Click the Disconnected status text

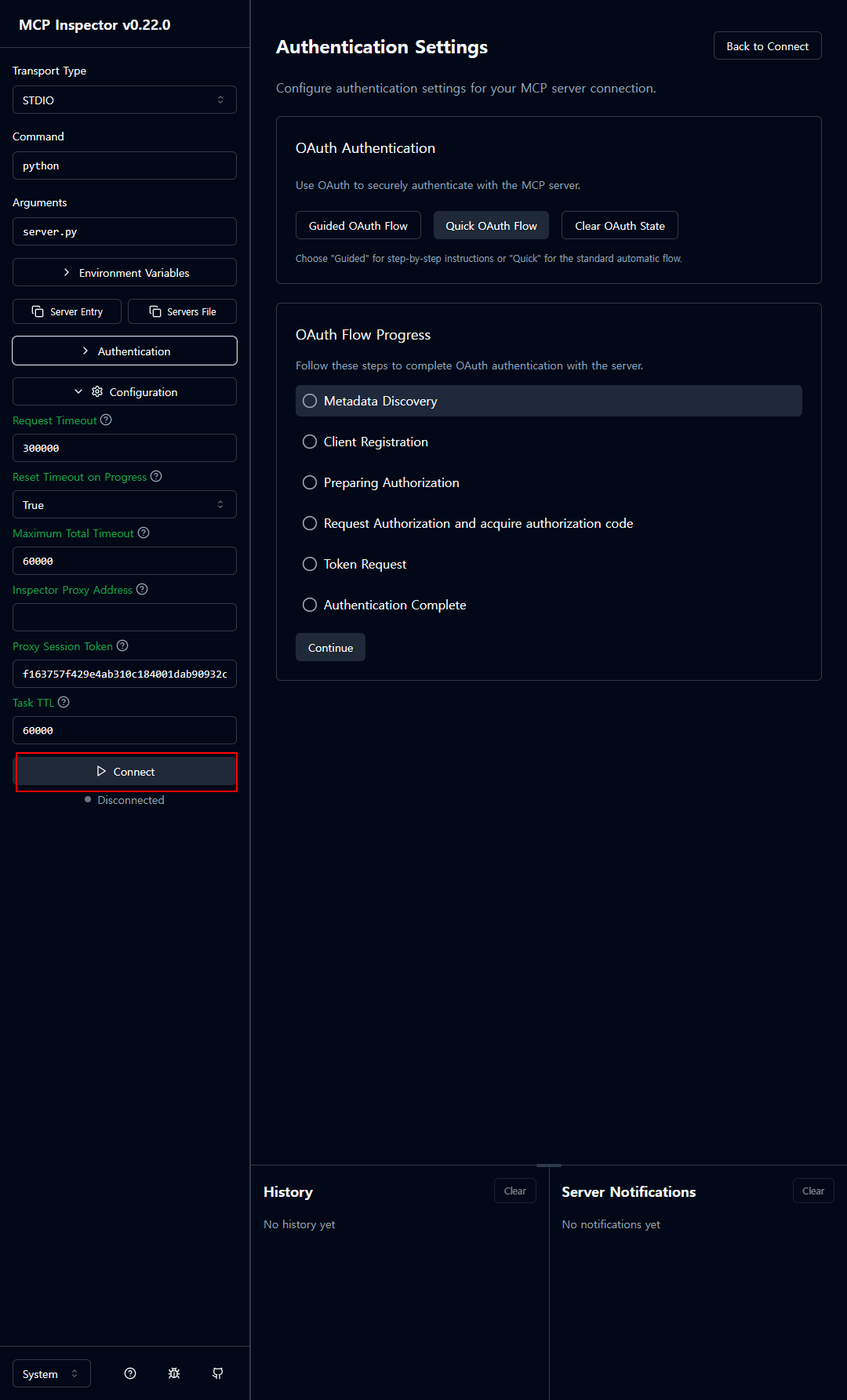(131, 800)
